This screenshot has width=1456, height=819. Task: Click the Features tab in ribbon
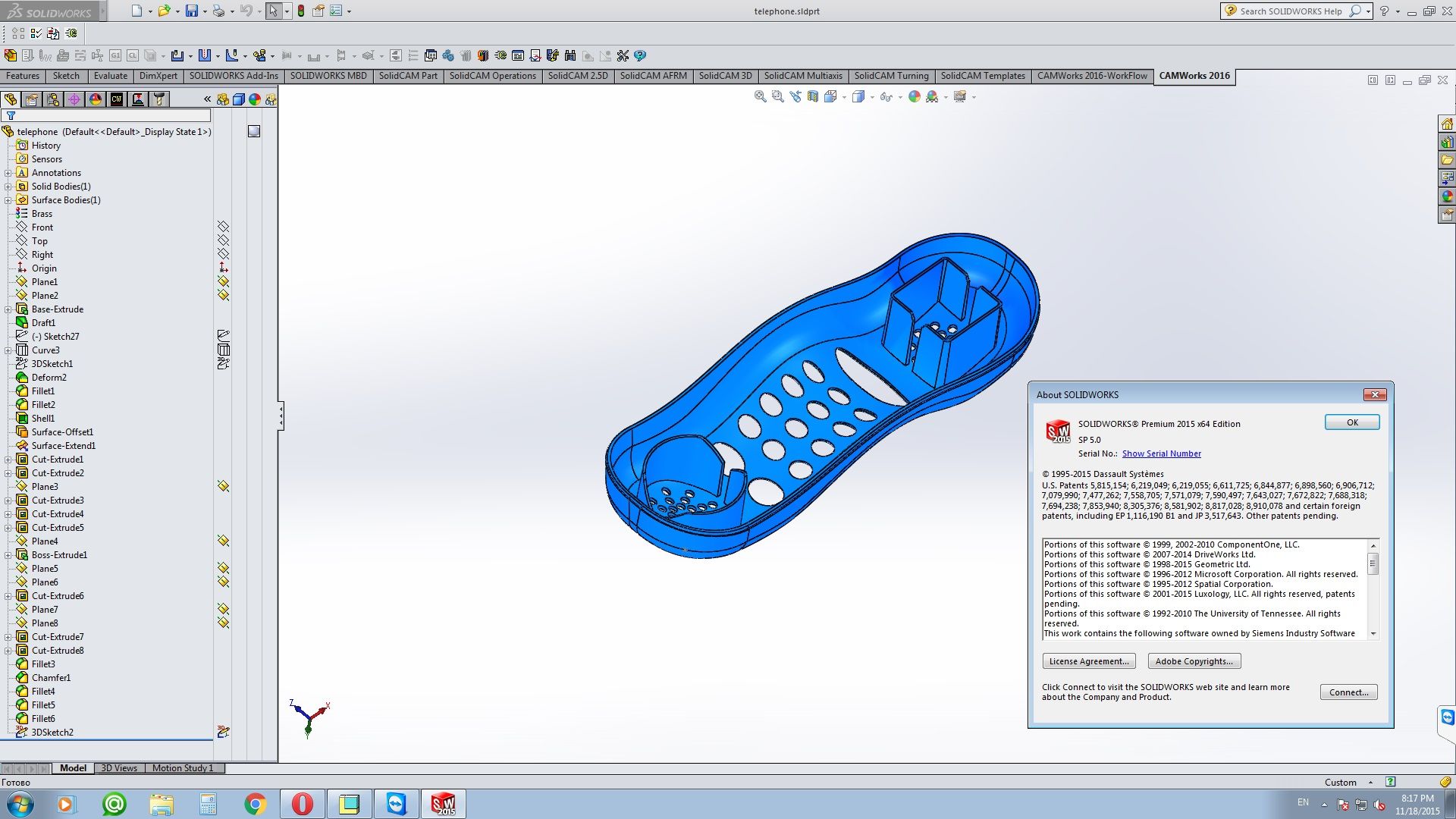coord(22,75)
